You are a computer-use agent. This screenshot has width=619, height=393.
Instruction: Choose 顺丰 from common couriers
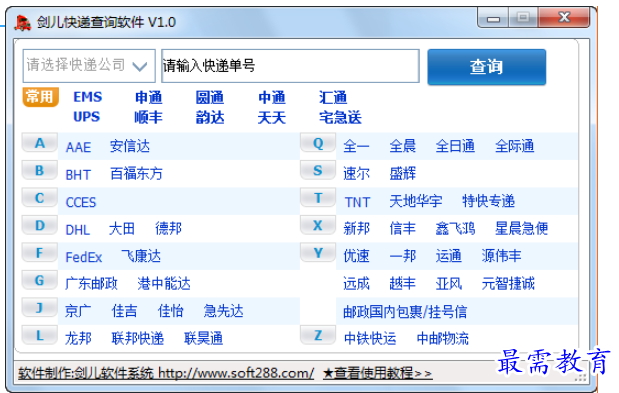tap(148, 117)
